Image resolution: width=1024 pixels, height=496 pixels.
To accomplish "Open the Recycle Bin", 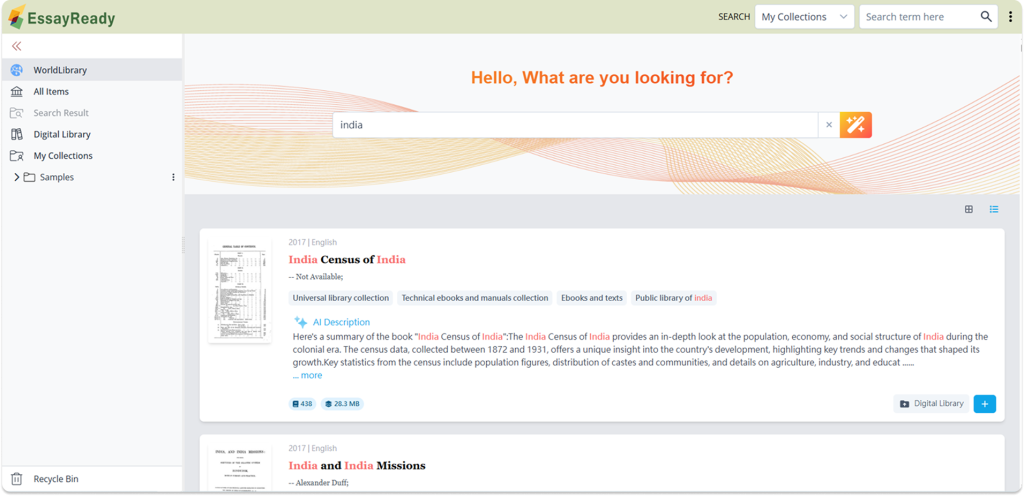I will click(x=92, y=479).
